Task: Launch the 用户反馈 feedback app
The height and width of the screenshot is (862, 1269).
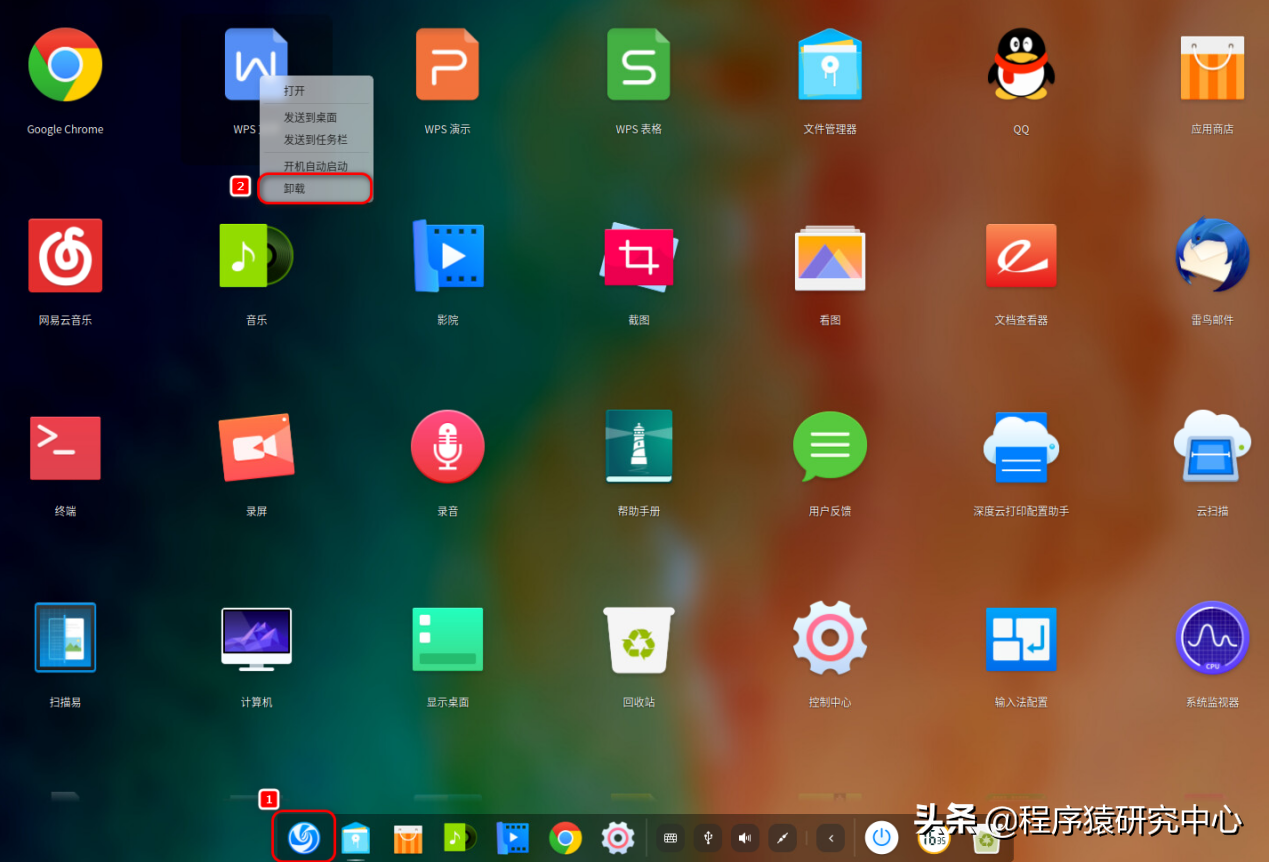Action: pyautogui.click(x=830, y=447)
